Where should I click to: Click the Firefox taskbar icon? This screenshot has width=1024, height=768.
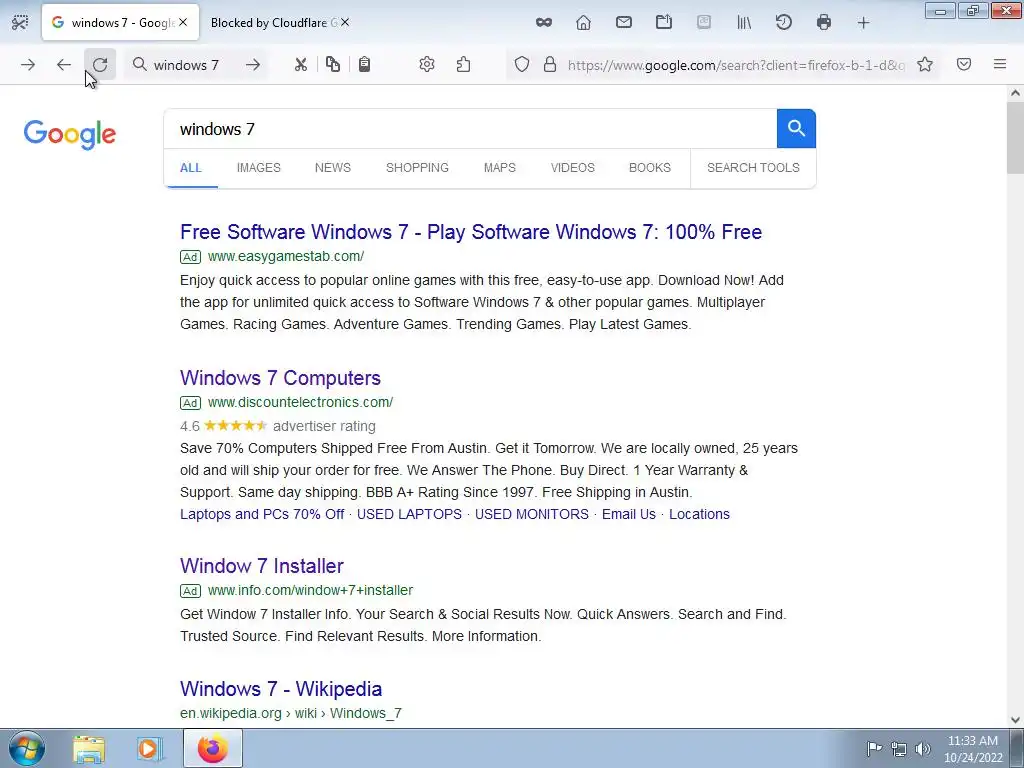click(212, 749)
